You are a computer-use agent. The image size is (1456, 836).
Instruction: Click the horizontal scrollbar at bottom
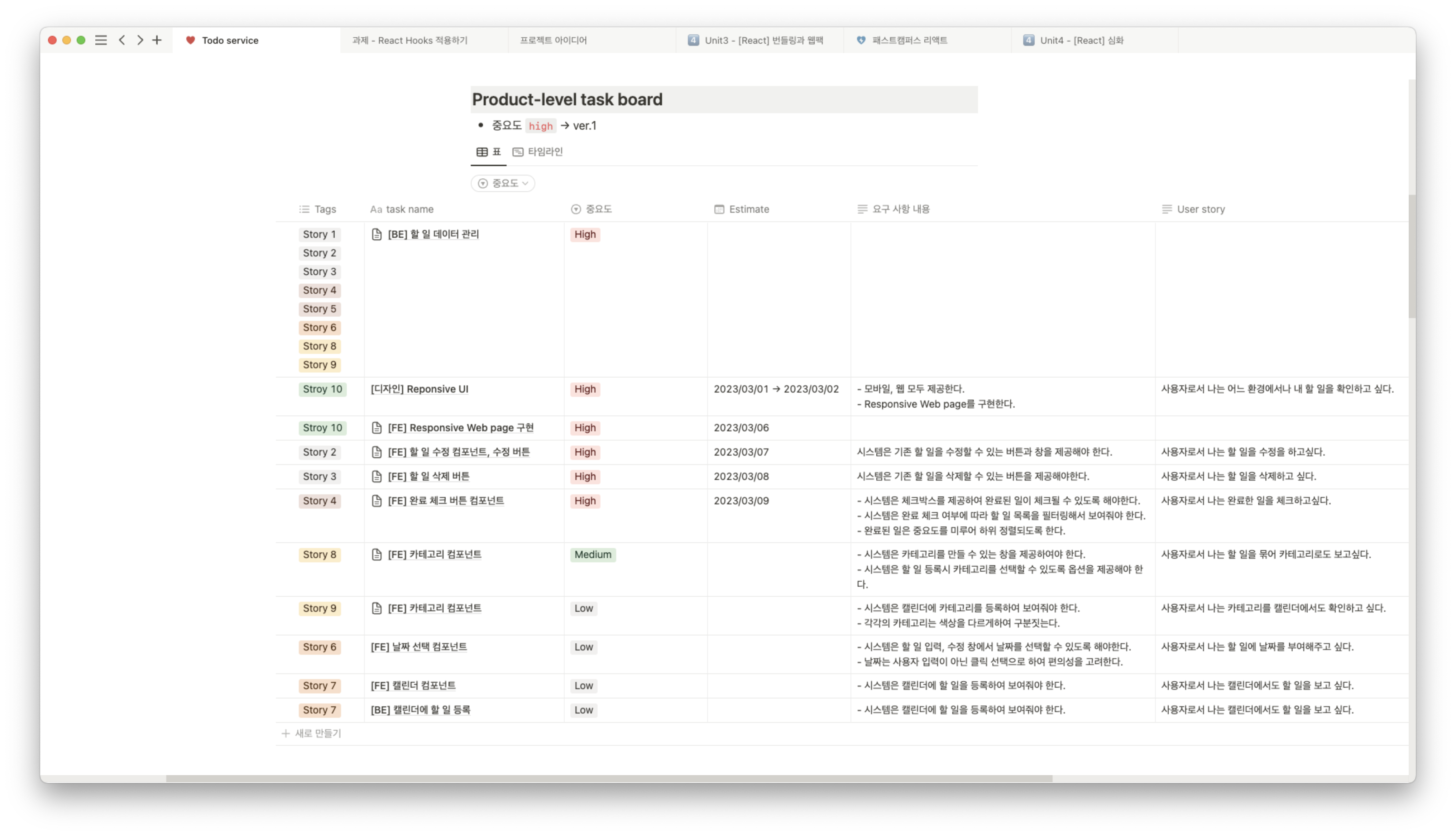pos(609,779)
